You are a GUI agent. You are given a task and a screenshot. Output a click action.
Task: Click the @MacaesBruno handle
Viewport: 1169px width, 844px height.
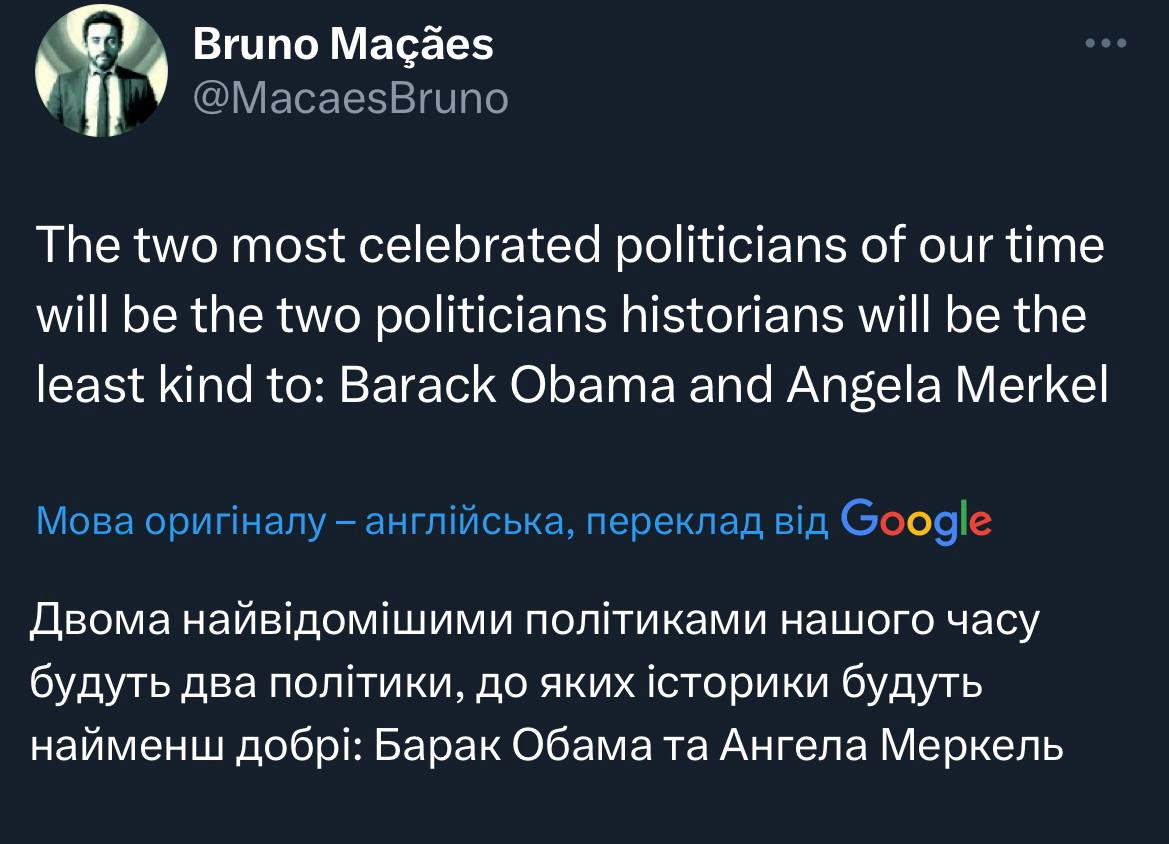[x=349, y=98]
